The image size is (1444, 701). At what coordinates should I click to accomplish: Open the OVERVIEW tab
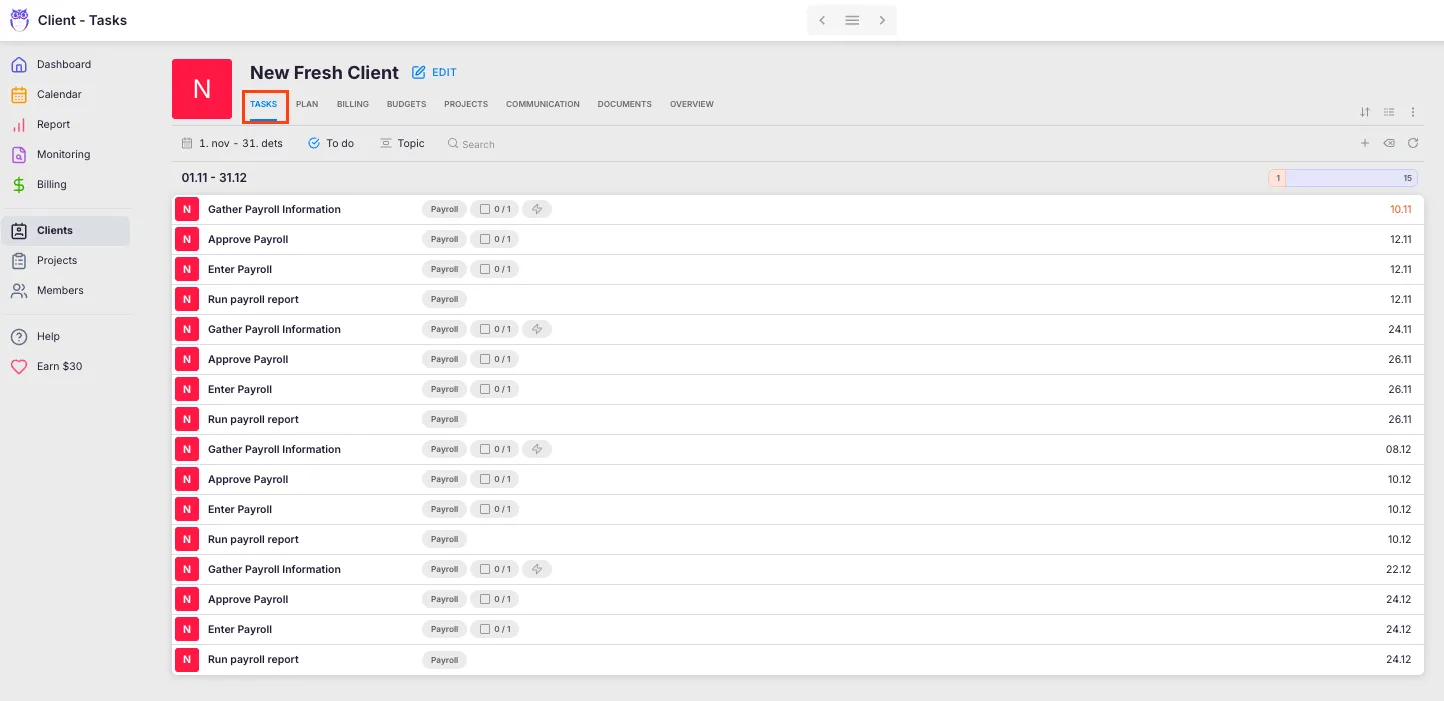pos(691,104)
